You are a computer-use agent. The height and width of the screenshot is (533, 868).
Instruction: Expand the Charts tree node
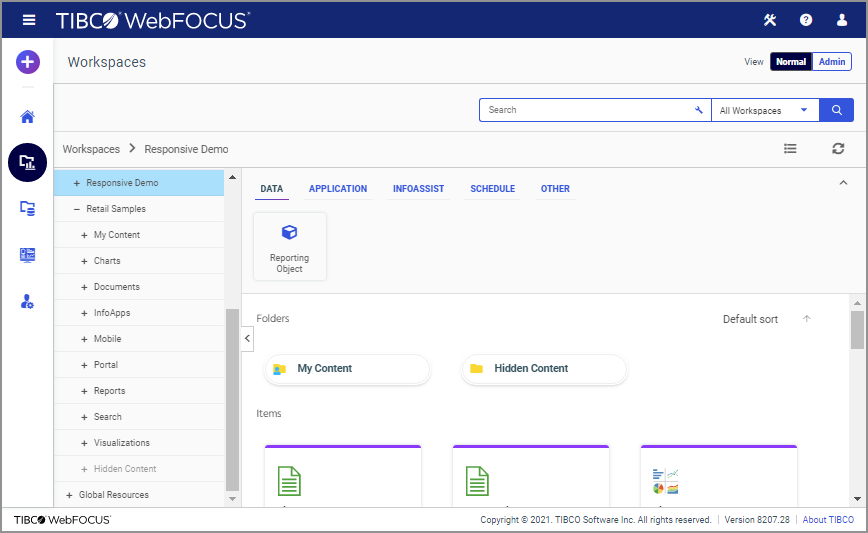click(x=84, y=261)
